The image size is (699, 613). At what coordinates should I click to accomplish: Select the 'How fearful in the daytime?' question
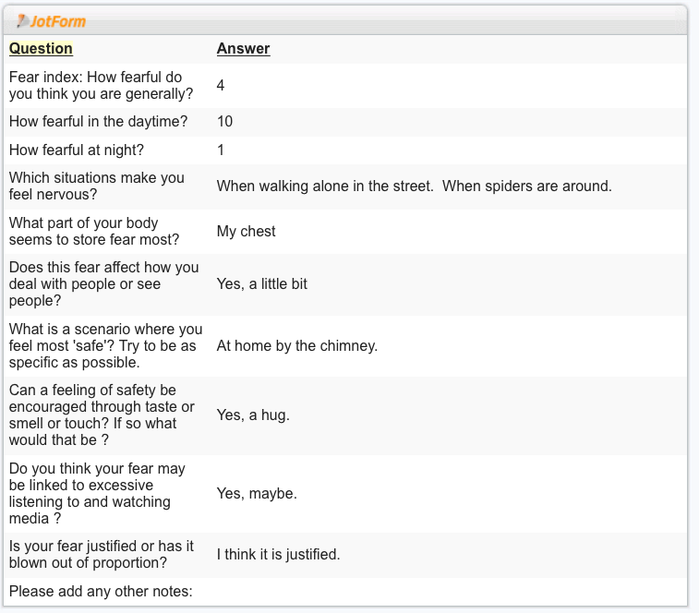point(98,121)
